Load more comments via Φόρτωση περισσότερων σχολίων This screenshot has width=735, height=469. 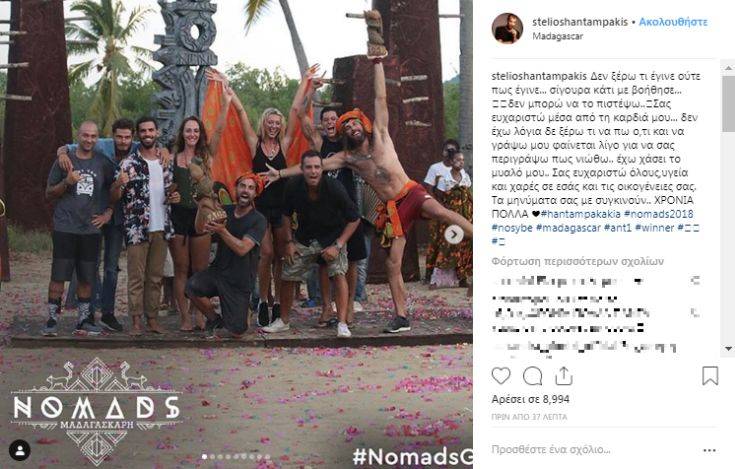[578, 261]
